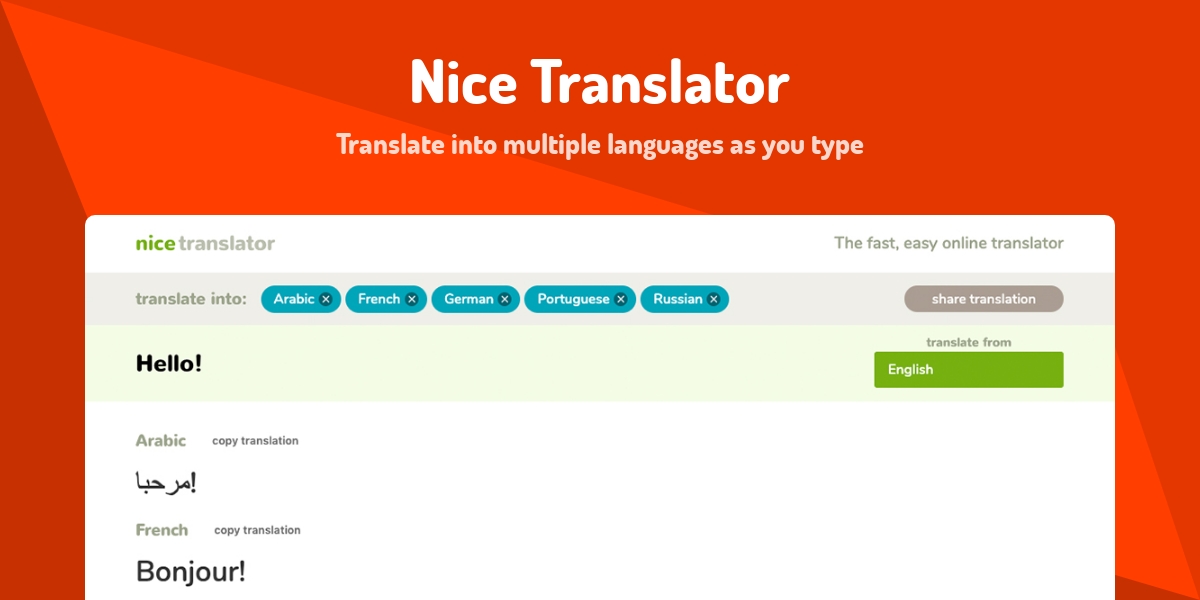Copy translation for Arabic
This screenshot has width=1200, height=600.
[x=255, y=441]
